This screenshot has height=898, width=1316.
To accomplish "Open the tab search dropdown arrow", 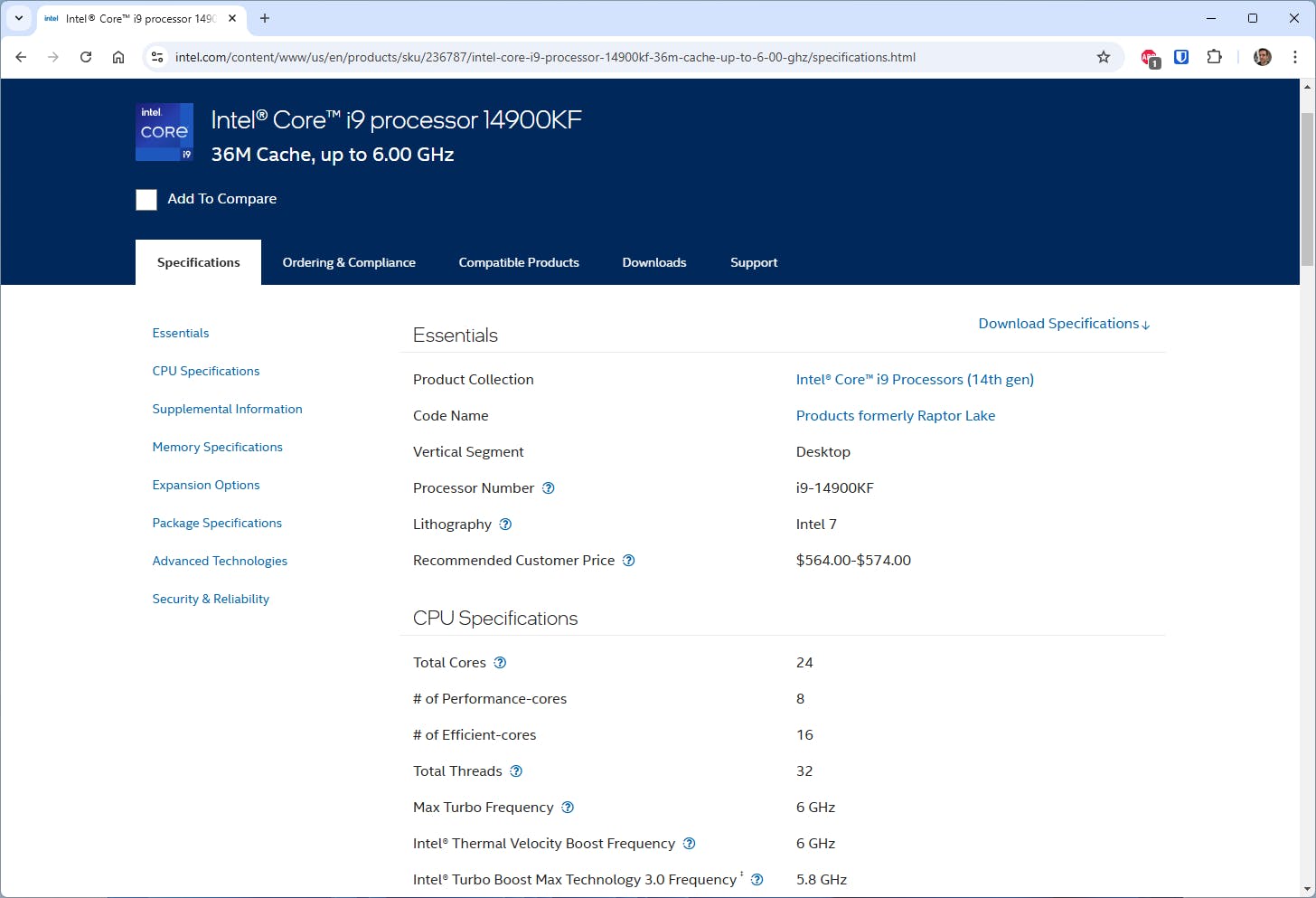I will click(18, 18).
